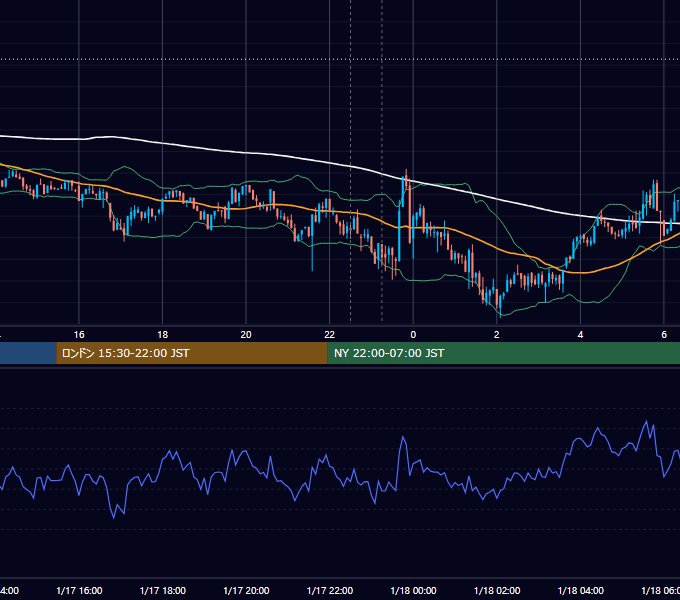The width and height of the screenshot is (680, 600).
Task: Click the blue session bar before ロンドン
Action: [x=28, y=353]
